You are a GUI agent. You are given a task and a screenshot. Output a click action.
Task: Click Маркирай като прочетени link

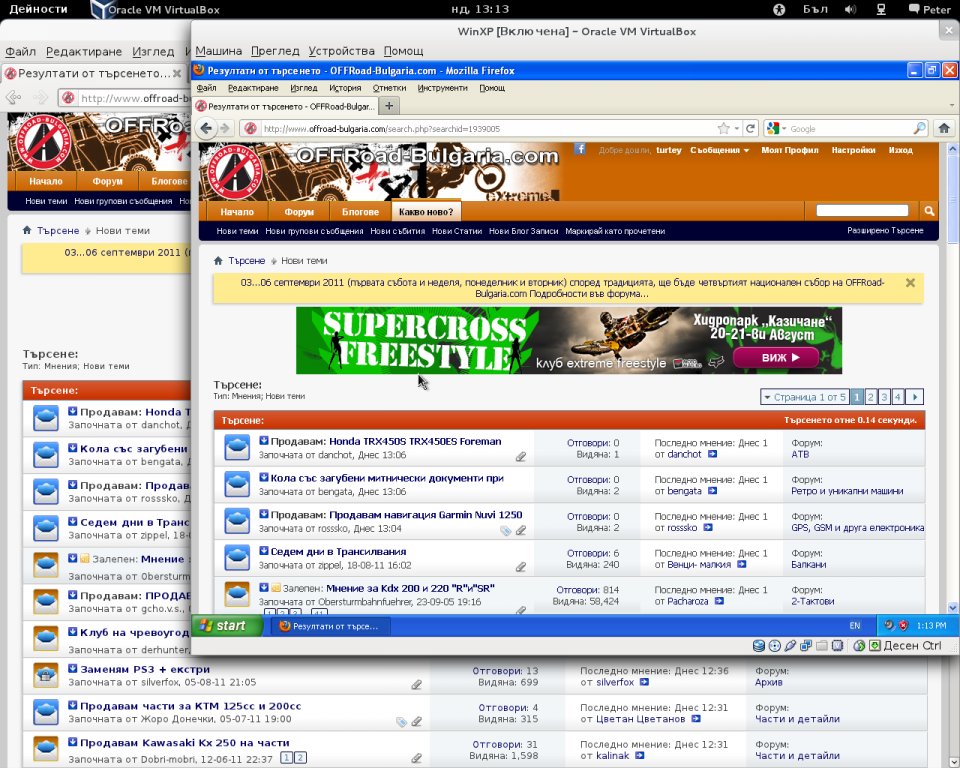point(615,231)
